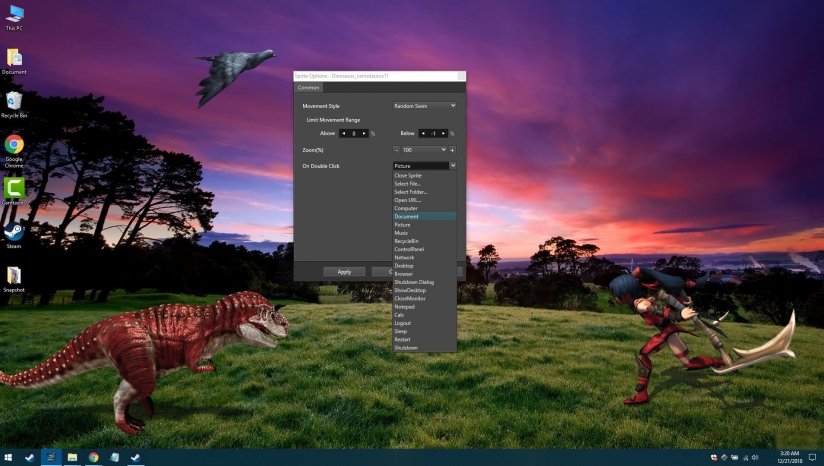This screenshot has width=824, height=466.
Task: Open the Camtasia desktop shortcut
Action: (x=14, y=188)
